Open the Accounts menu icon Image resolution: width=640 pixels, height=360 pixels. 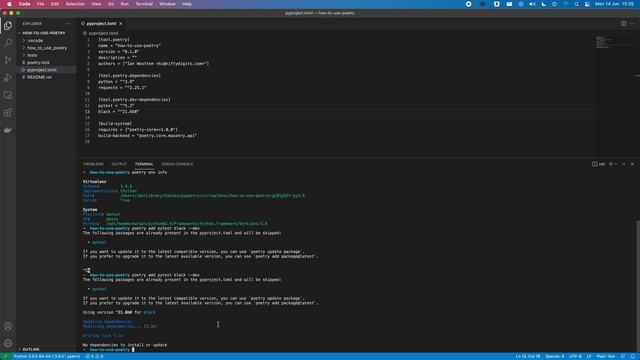point(8,326)
